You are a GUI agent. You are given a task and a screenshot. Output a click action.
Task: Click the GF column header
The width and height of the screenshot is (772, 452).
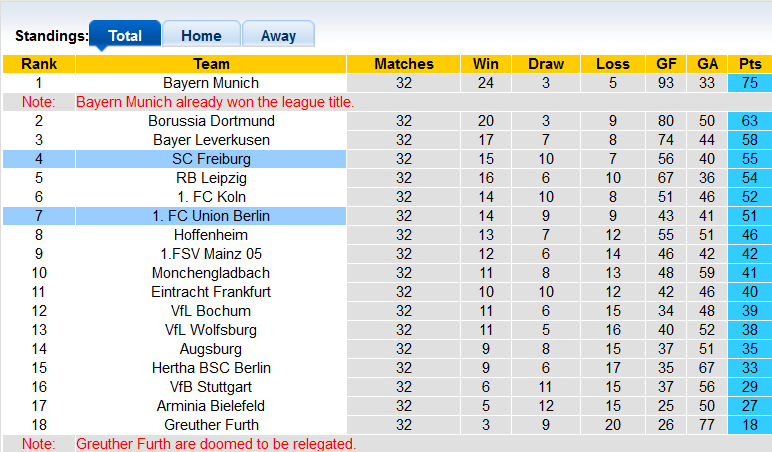coord(666,64)
